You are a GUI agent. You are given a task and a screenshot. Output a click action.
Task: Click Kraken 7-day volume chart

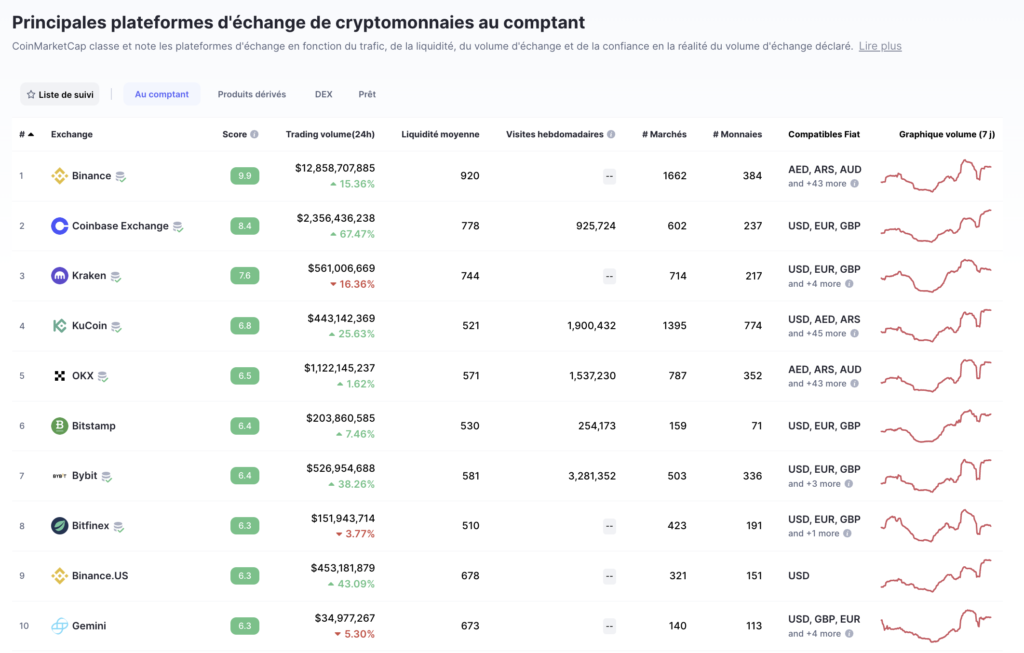936,276
